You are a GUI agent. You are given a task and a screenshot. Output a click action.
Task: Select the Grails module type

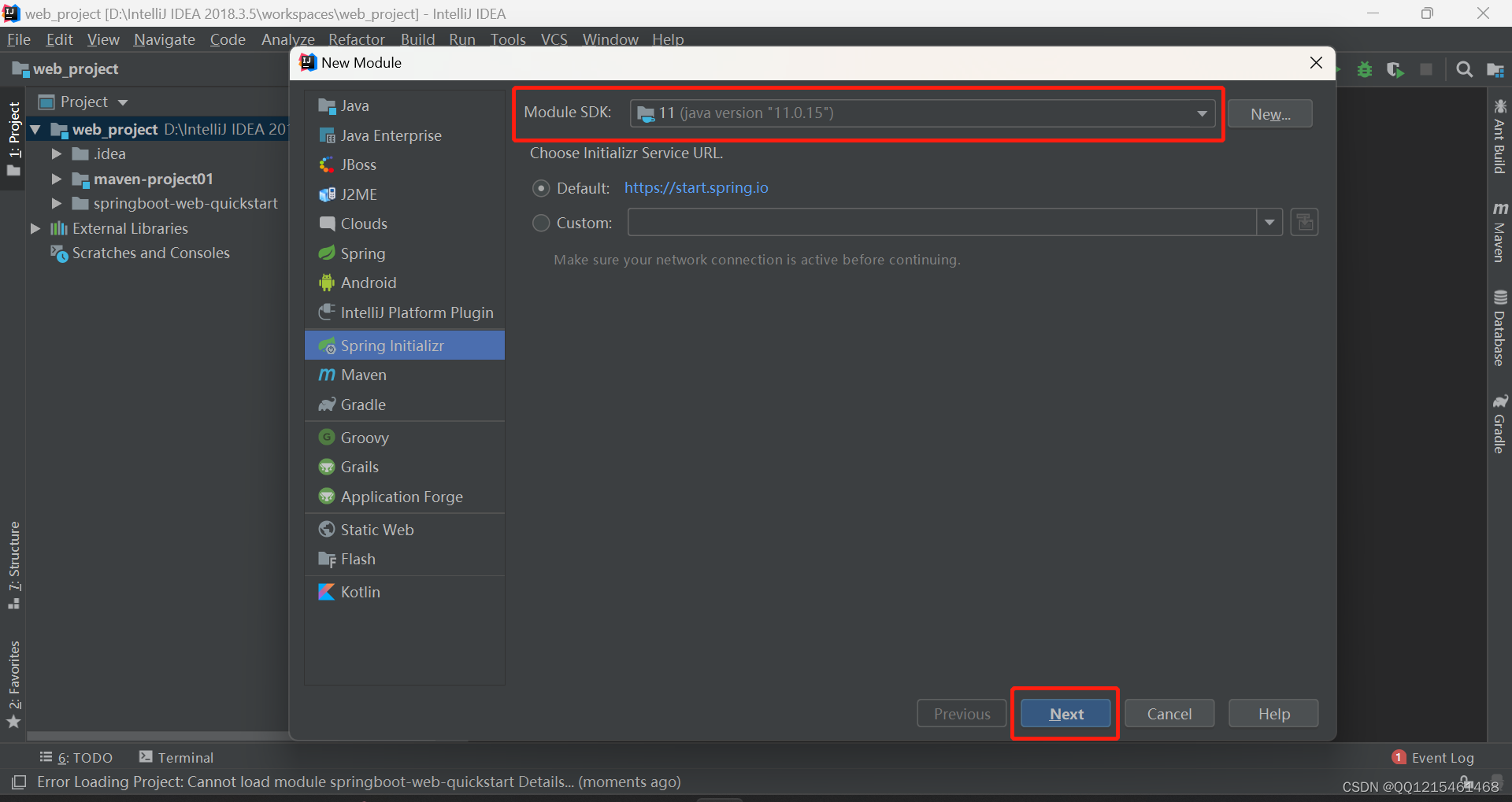pyautogui.click(x=404, y=467)
